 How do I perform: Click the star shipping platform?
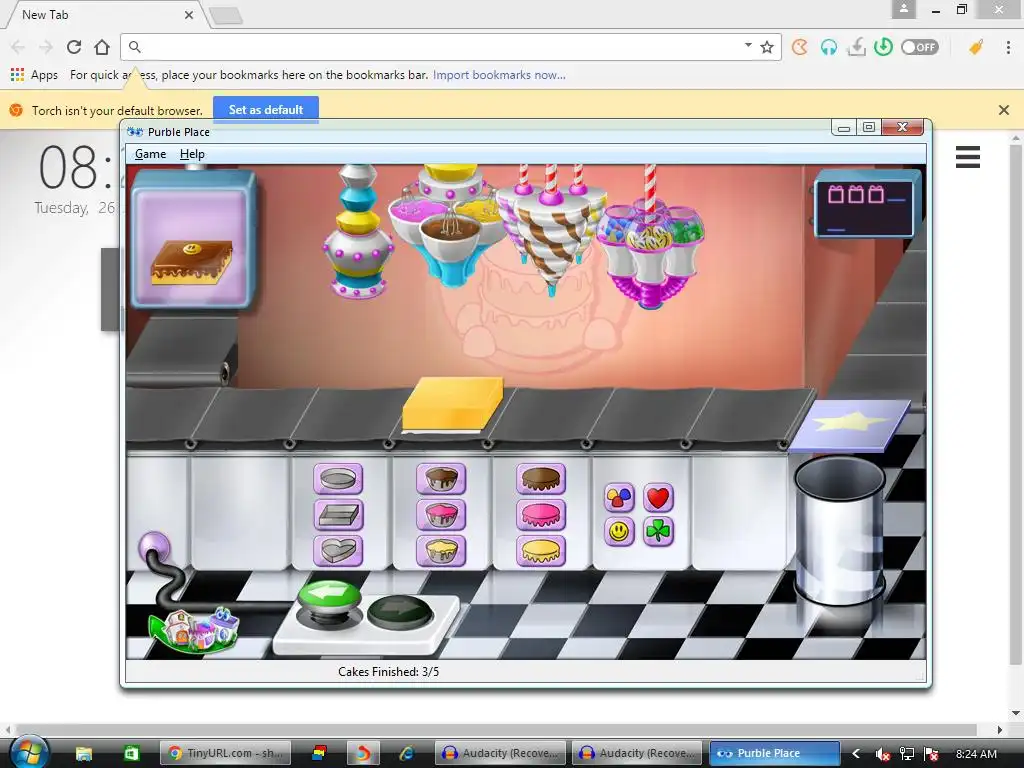[x=850, y=425]
